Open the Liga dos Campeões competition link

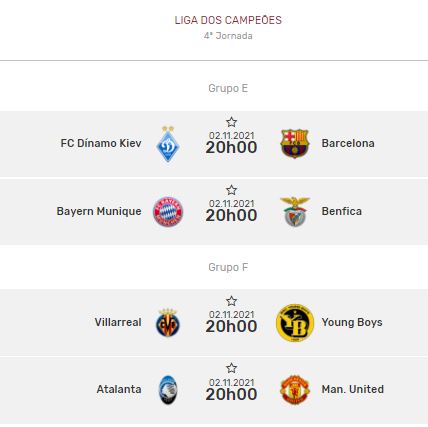[x=228, y=20]
